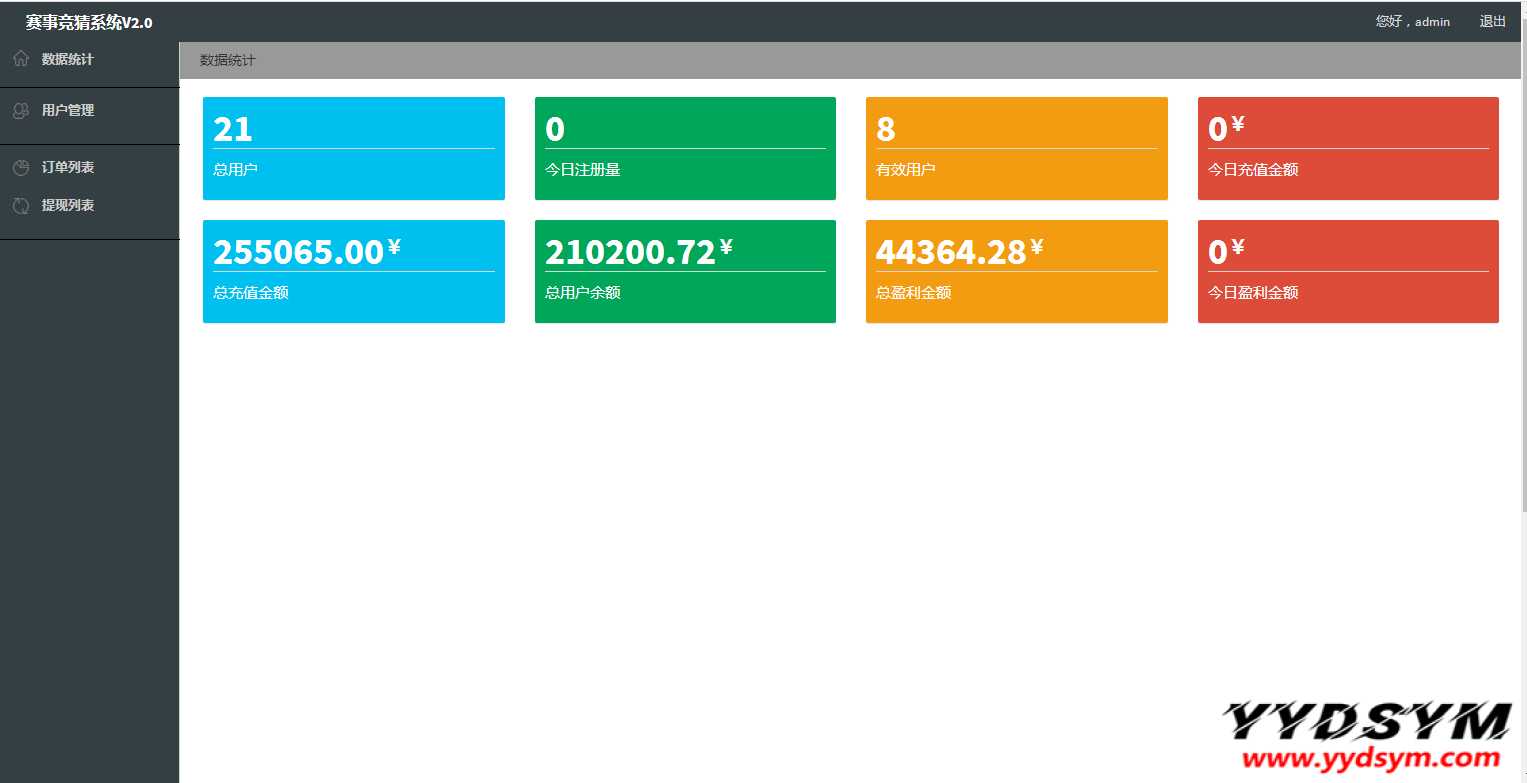The width and height of the screenshot is (1527, 783).
Task: Open the 数据统计 sidebar menu item
Action: (x=67, y=59)
